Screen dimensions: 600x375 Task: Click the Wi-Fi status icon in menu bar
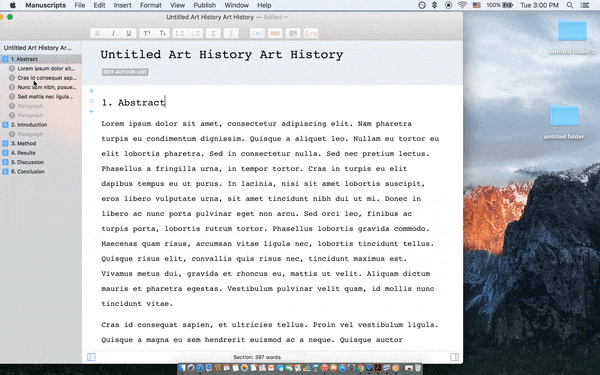[462, 5]
